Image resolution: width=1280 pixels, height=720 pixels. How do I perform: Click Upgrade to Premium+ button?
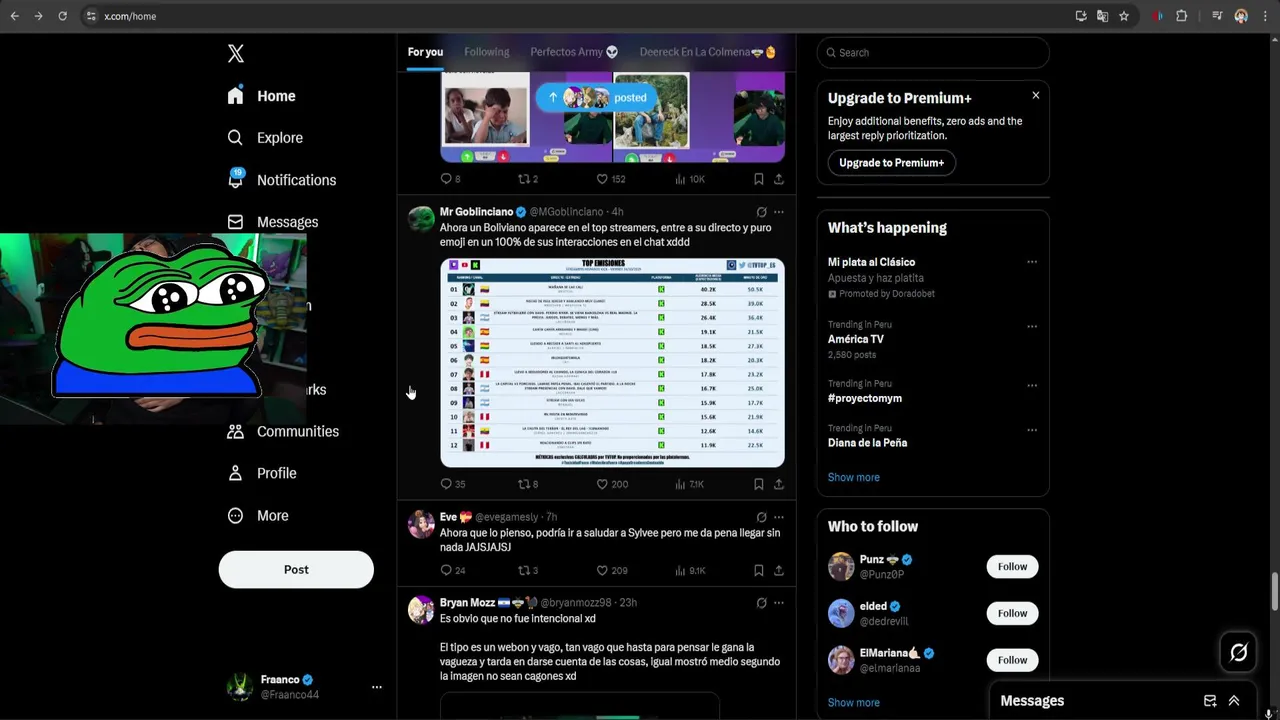(x=891, y=163)
